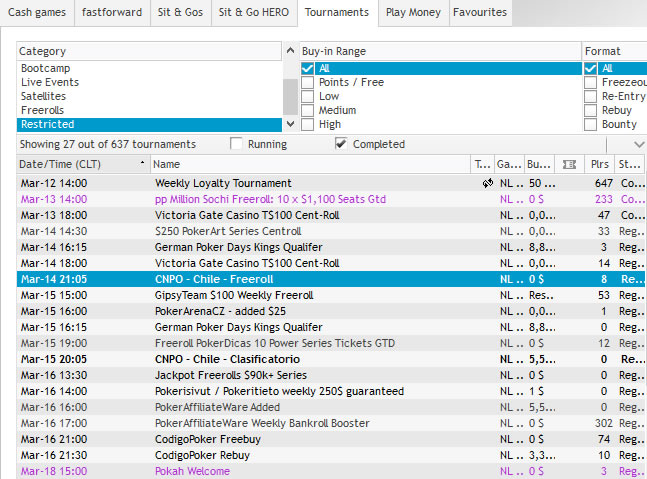This screenshot has width=647, height=479.
Task: Uncheck the Completed tournaments checkbox
Action: click(341, 144)
